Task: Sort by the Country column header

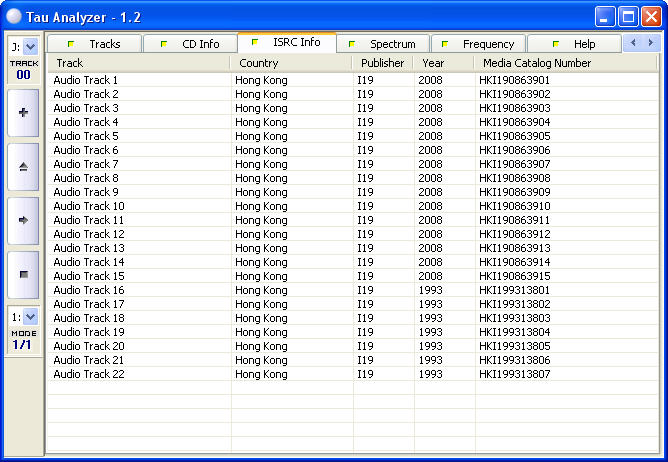Action: [291, 63]
